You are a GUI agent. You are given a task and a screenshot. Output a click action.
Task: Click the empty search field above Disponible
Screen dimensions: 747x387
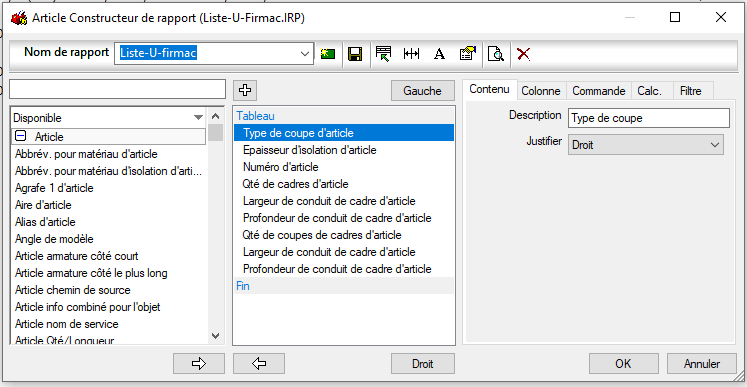point(117,89)
